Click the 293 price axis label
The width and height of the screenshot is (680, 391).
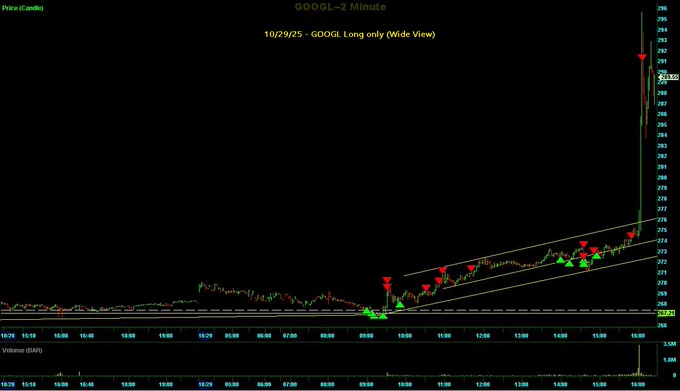[662, 40]
